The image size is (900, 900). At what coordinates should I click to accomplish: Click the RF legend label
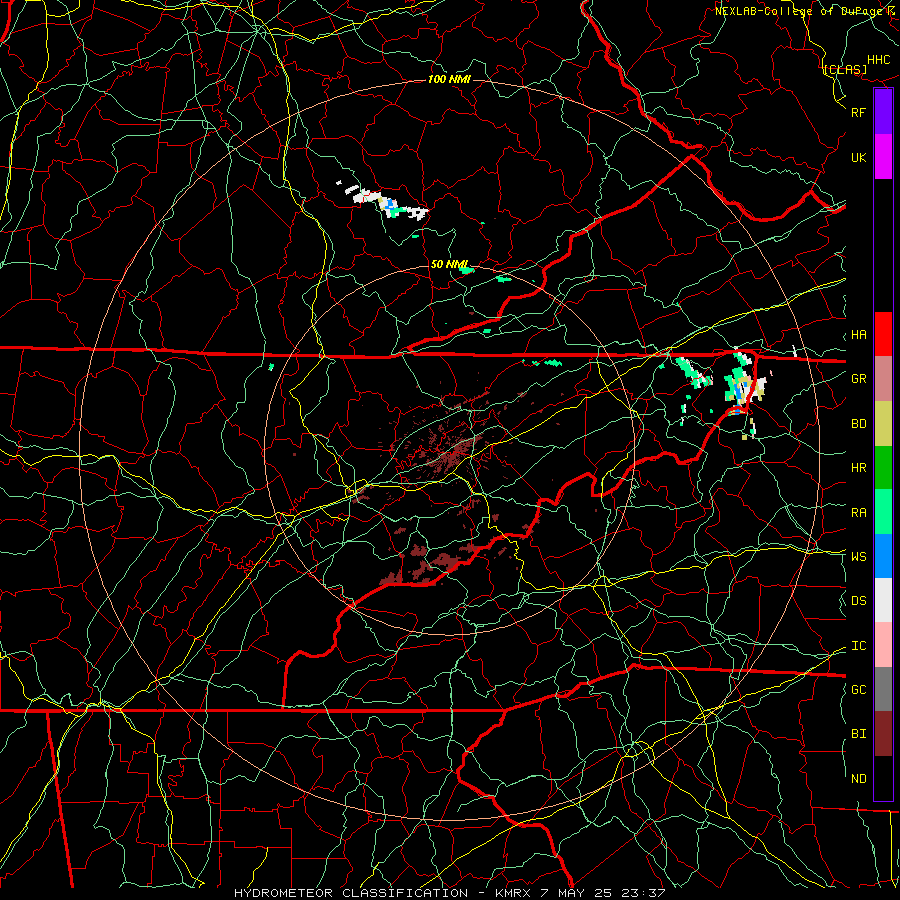(x=858, y=112)
